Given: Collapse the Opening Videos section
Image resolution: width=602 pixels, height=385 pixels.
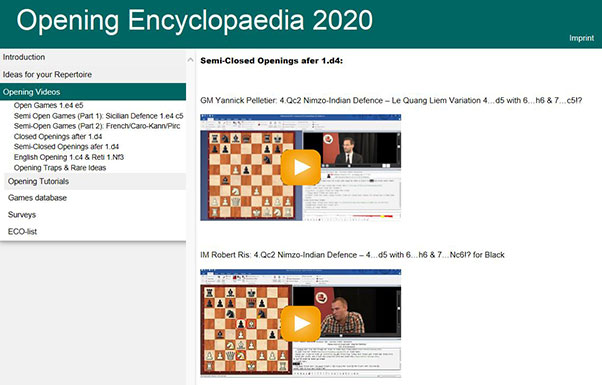Looking at the screenshot, I should coord(93,92).
